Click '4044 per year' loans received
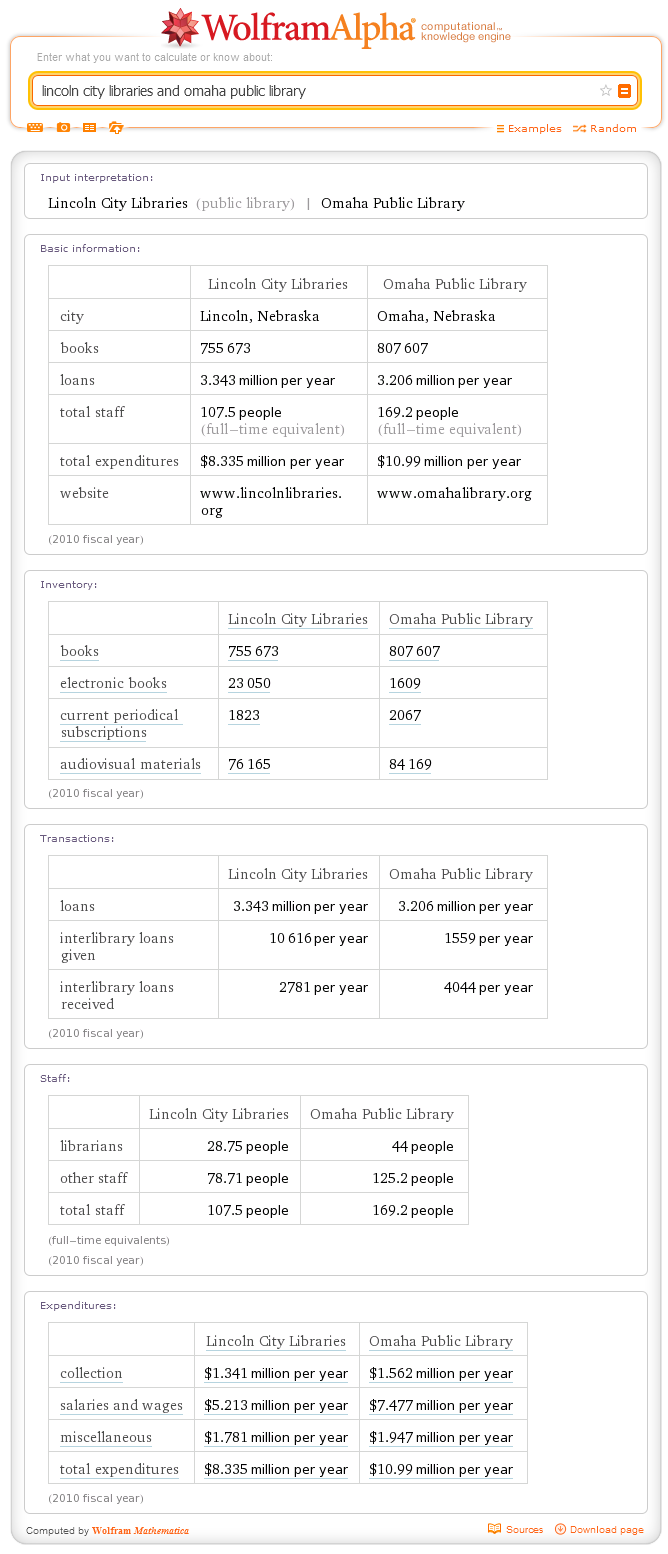Viewport: 668px width, 1554px height. 488,987
